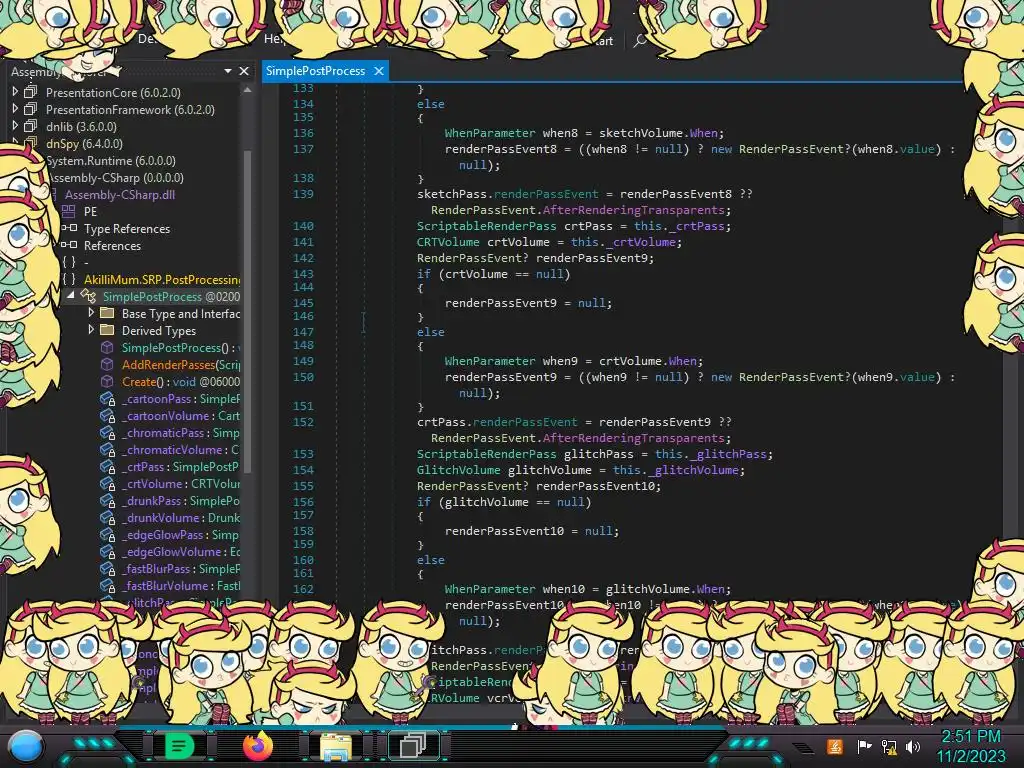Viewport: 1024px width, 768px height.
Task: Expand the PresentationCore (6.0.2.0) assembly node
Action: pyautogui.click(x=15, y=92)
